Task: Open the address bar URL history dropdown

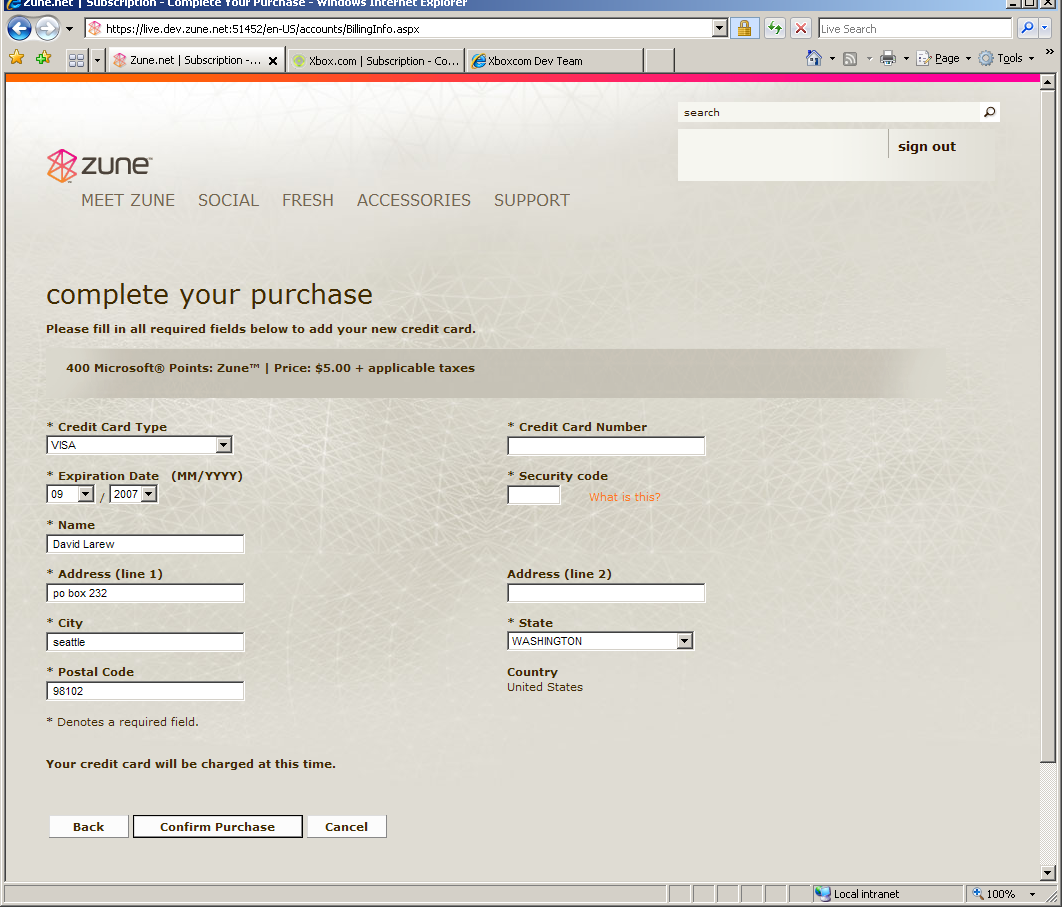Action: (x=720, y=28)
